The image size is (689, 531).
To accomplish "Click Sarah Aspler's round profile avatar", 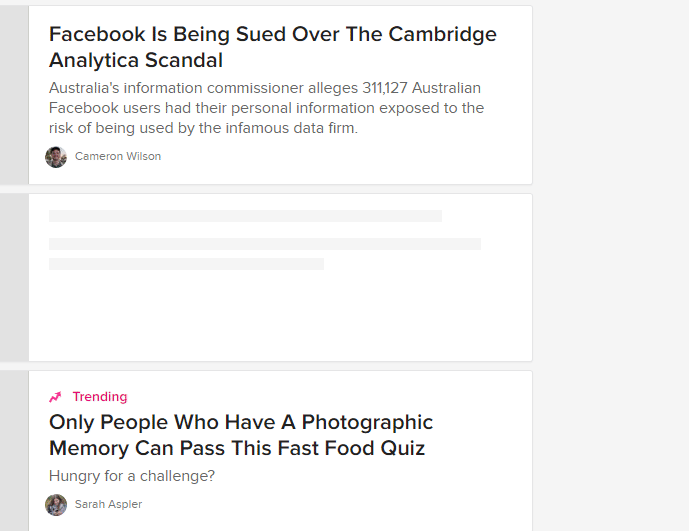I will pyautogui.click(x=56, y=505).
